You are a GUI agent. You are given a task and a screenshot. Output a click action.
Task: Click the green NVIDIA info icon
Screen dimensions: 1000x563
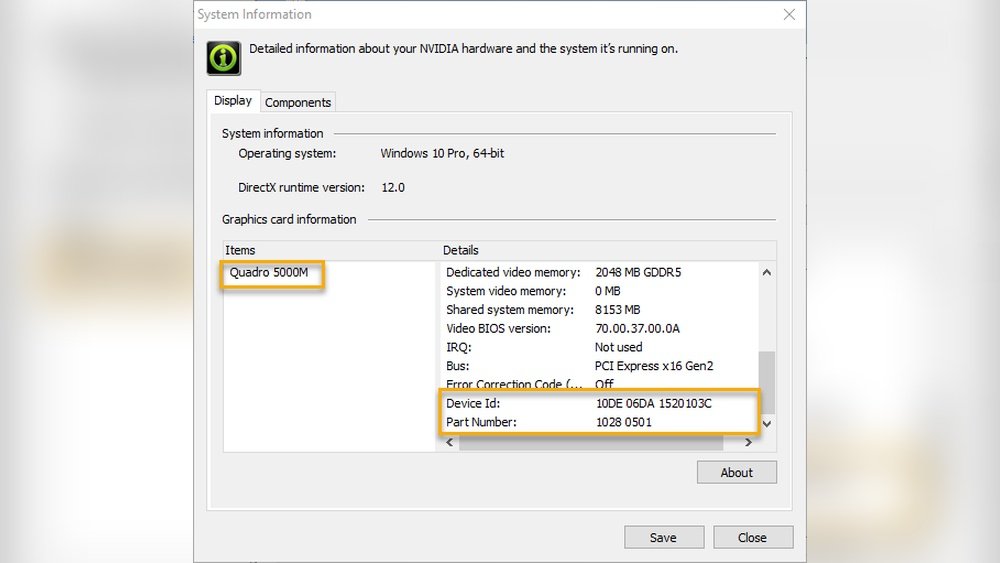click(223, 58)
